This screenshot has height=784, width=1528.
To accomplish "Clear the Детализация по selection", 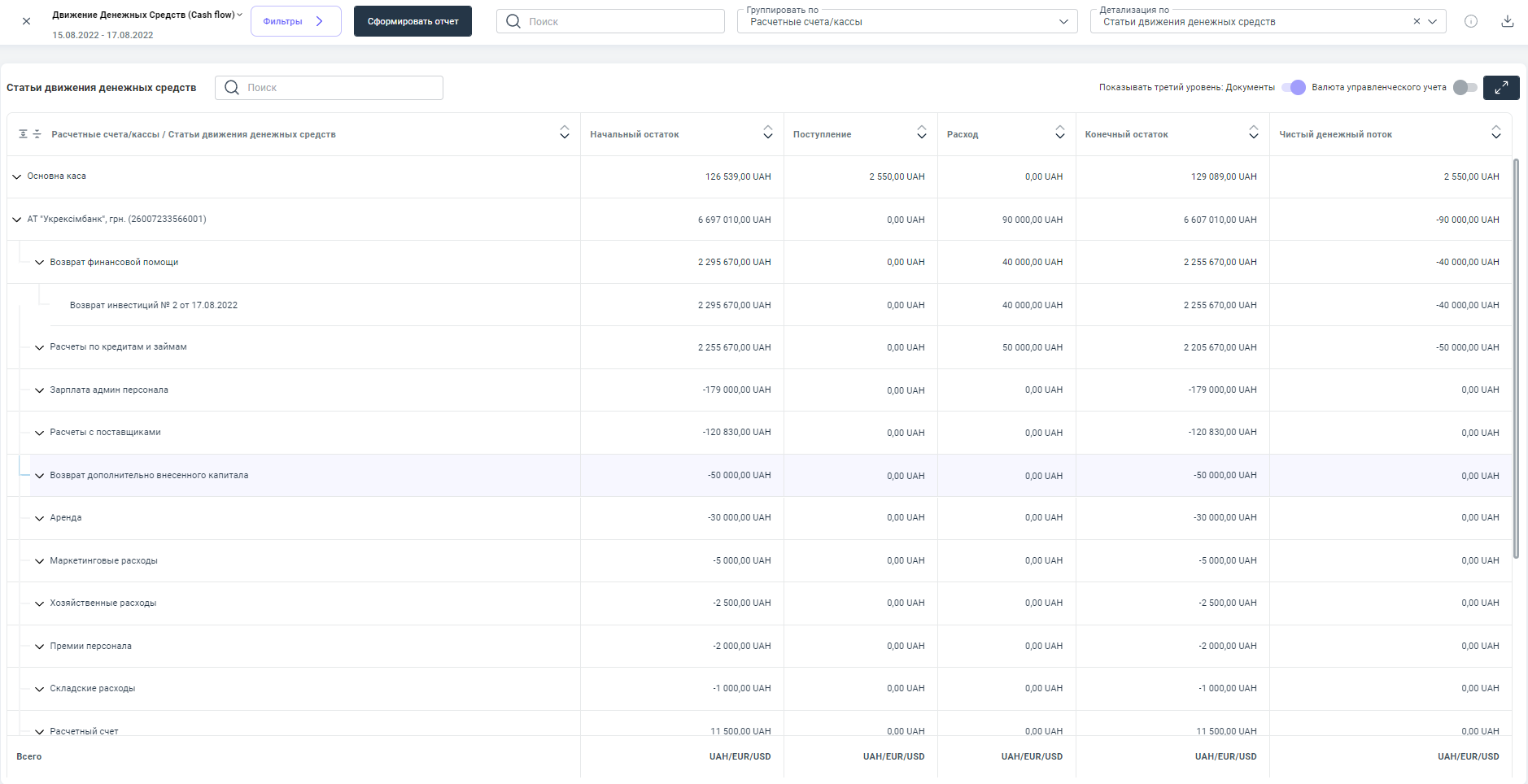I will (x=1417, y=21).
